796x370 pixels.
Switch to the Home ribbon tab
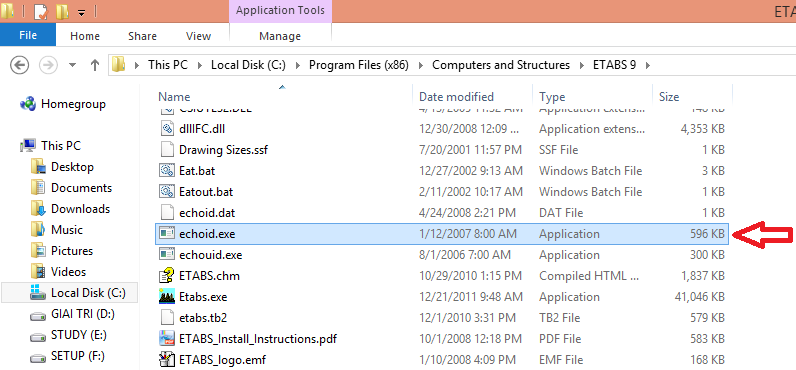[x=85, y=36]
